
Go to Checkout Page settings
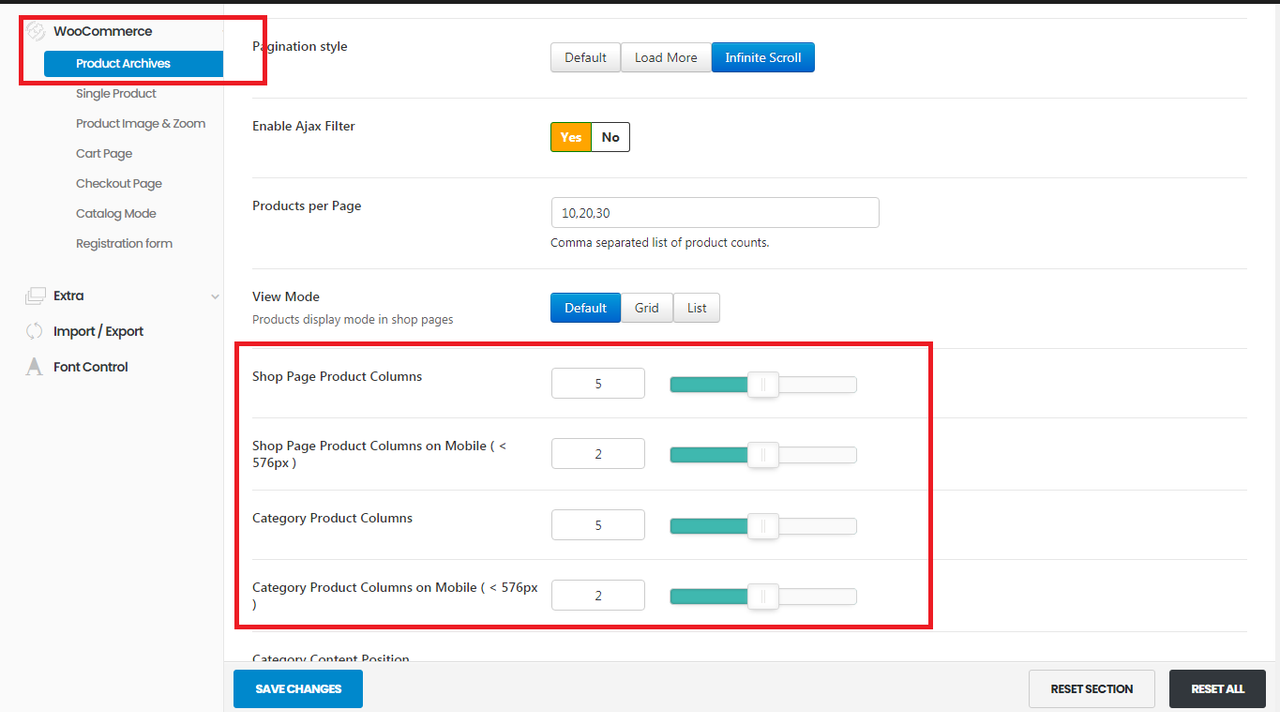pos(119,183)
